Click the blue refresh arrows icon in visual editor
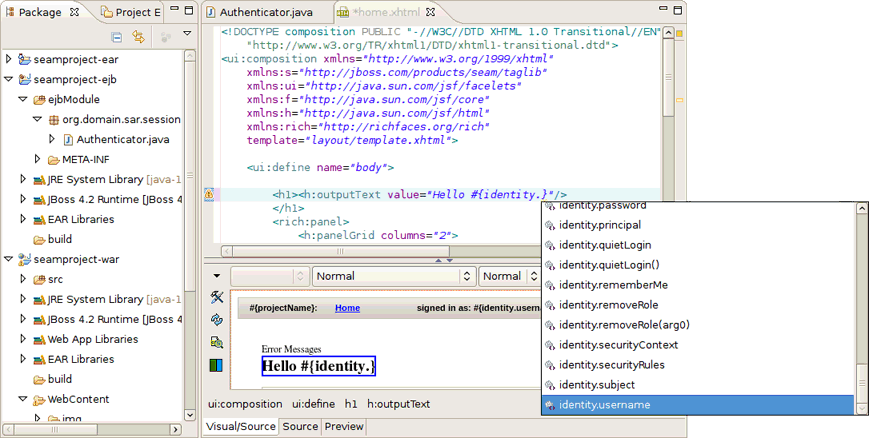 pos(217,320)
